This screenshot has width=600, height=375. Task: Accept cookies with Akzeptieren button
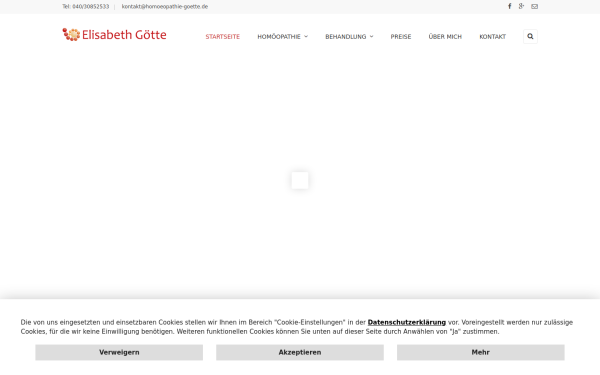coord(300,352)
